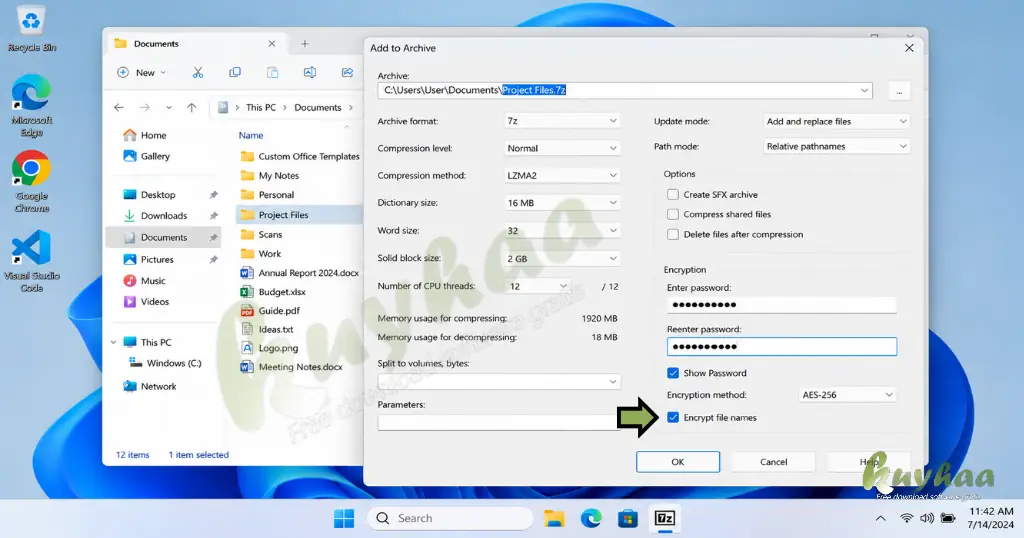The width and height of the screenshot is (1024, 538).
Task: Open Edge from the taskbar
Action: (x=591, y=518)
